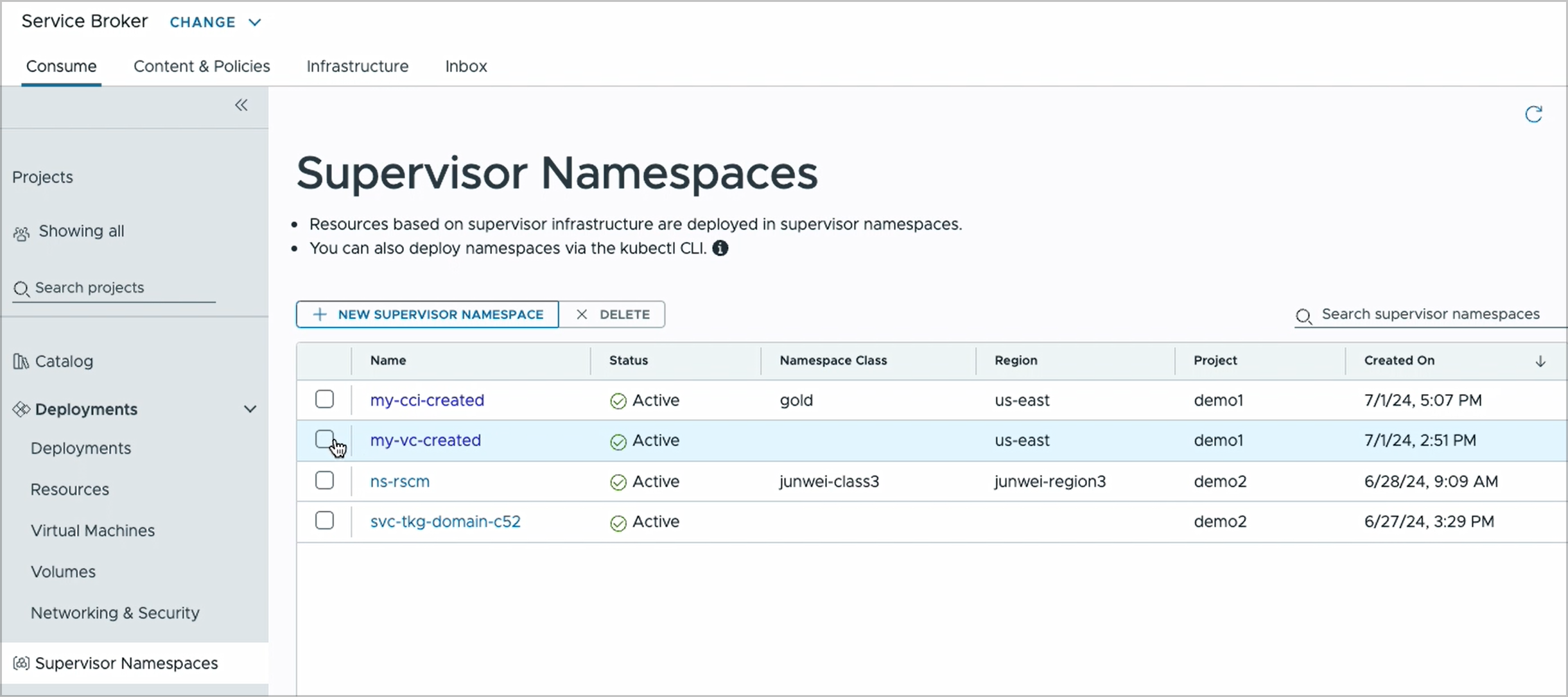The image size is (1568, 697).
Task: Click the refresh icon top right
Action: click(x=1534, y=114)
